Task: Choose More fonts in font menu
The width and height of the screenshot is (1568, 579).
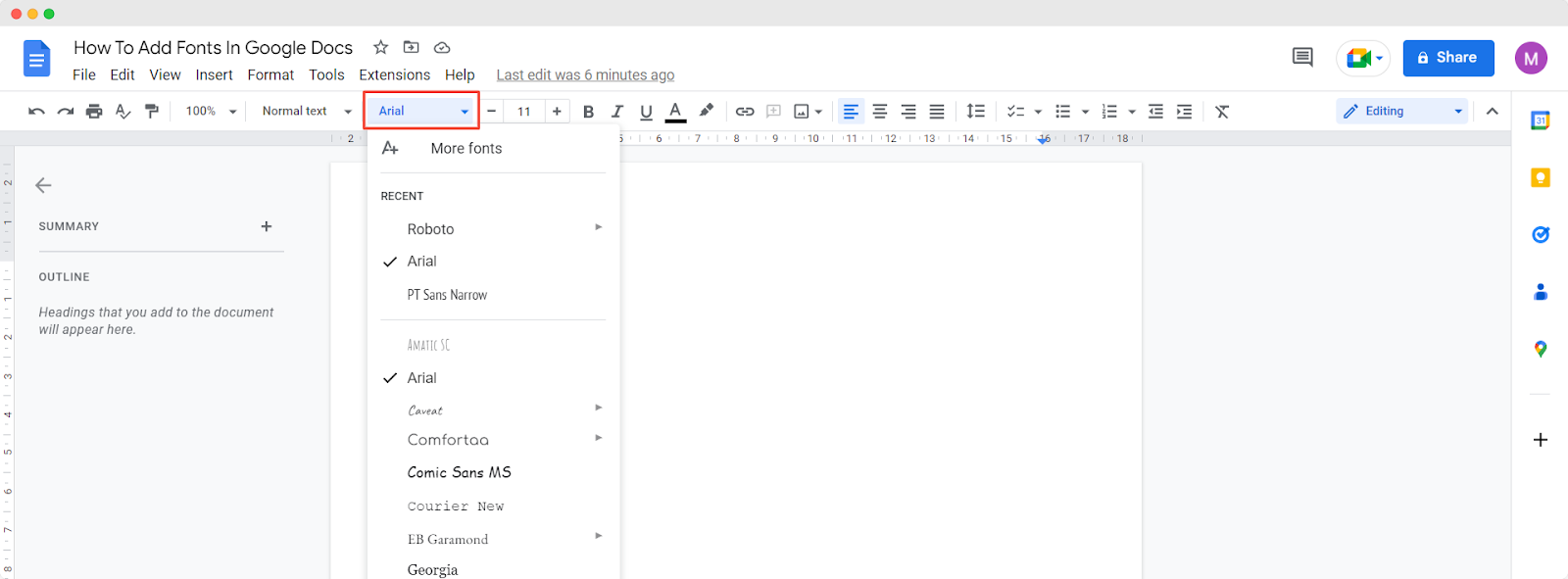Action: click(x=494, y=148)
